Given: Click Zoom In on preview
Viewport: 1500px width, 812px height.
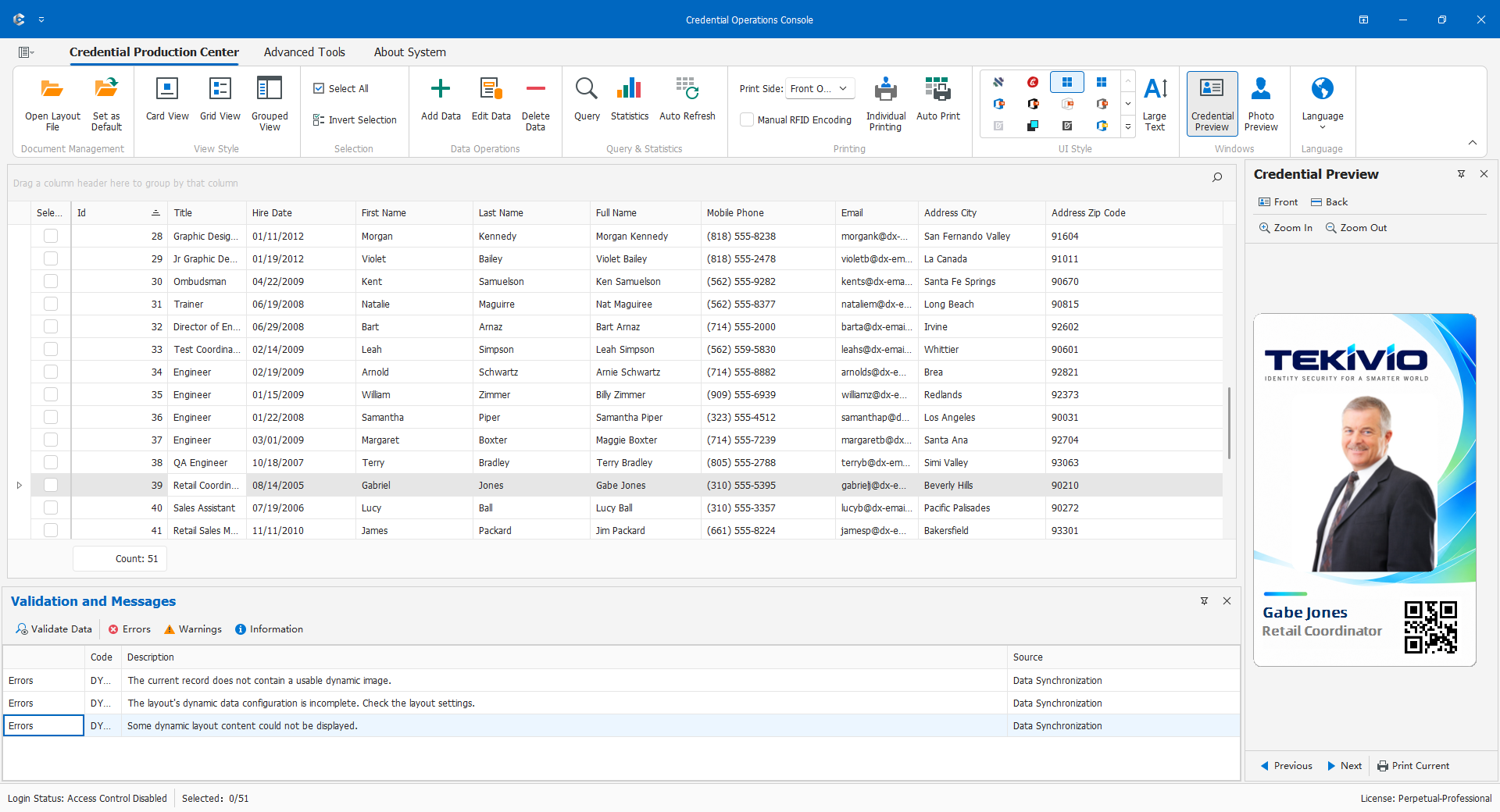Looking at the screenshot, I should (1286, 228).
